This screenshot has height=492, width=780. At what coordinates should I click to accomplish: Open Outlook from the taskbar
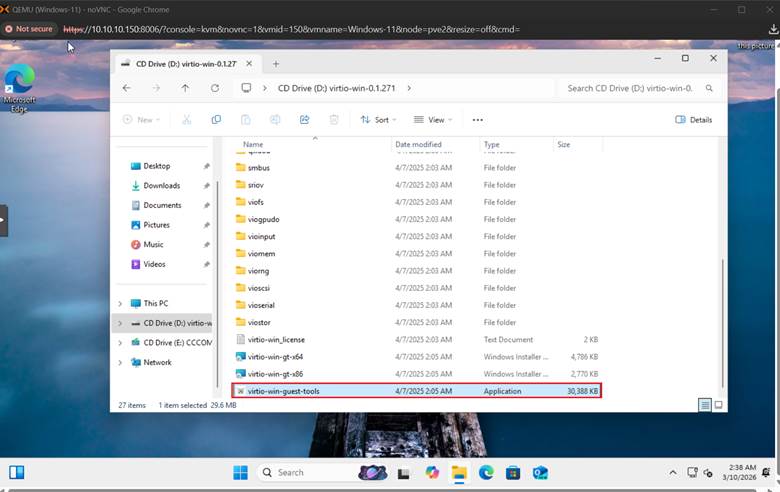click(x=540, y=472)
